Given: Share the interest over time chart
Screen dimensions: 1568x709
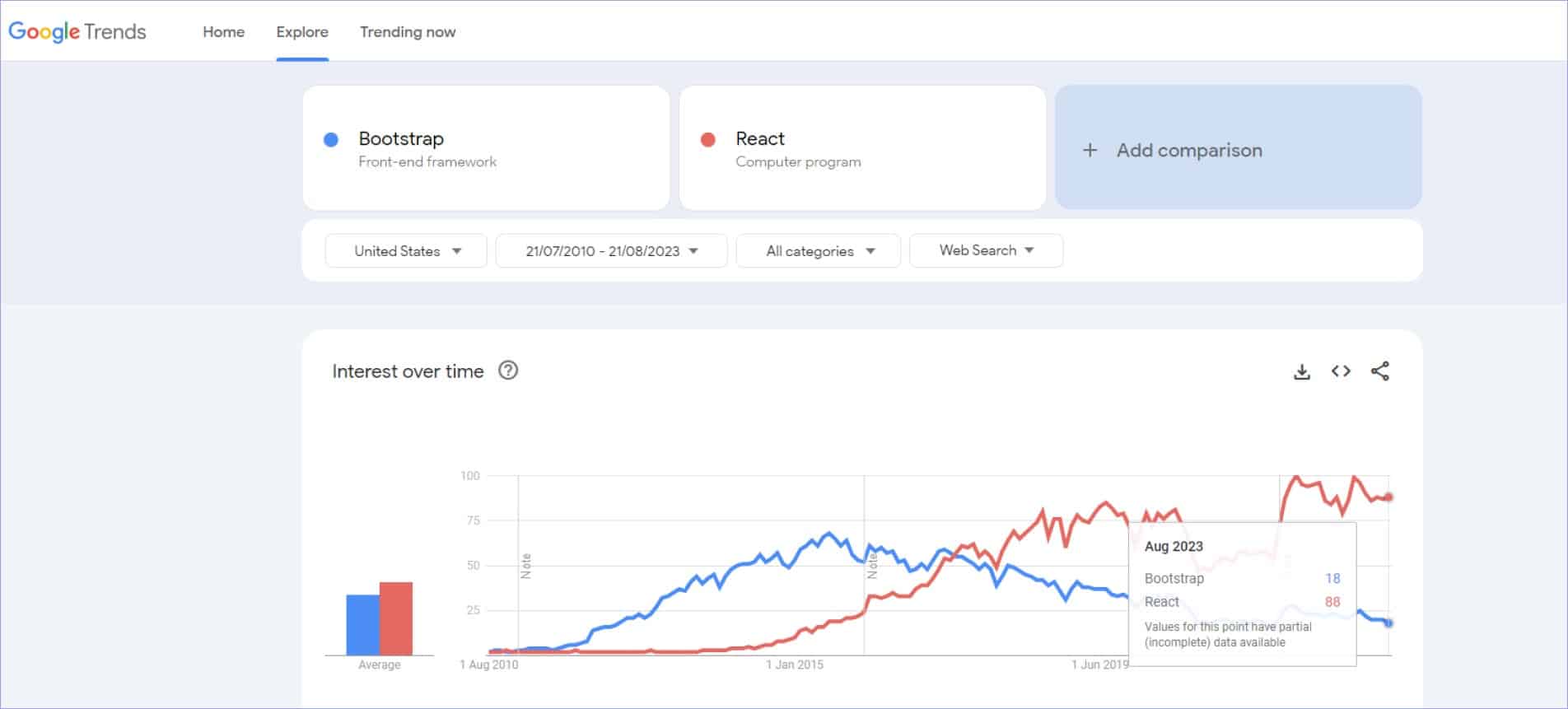Looking at the screenshot, I should point(1380,371).
